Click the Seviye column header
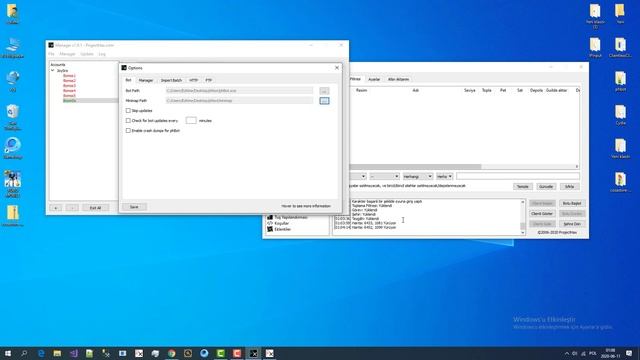Image resolution: width=640 pixels, height=360 pixels. coord(469,90)
